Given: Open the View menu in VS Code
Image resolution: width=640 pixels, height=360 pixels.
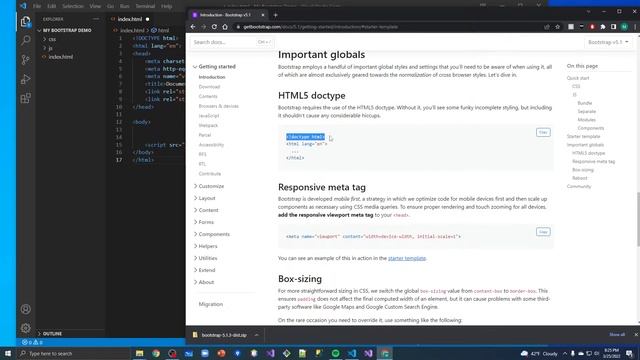Looking at the screenshot, I should click(x=95, y=6).
